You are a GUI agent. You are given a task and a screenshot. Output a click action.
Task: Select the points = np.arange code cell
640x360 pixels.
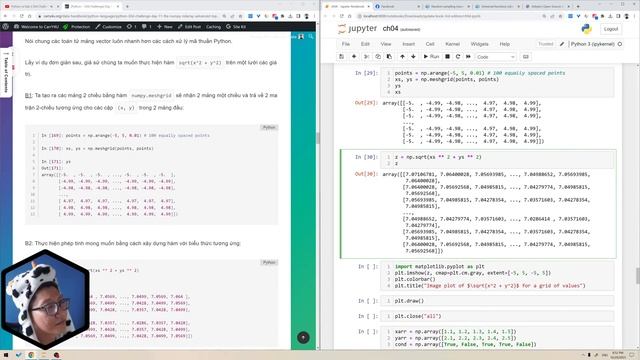click(x=497, y=82)
